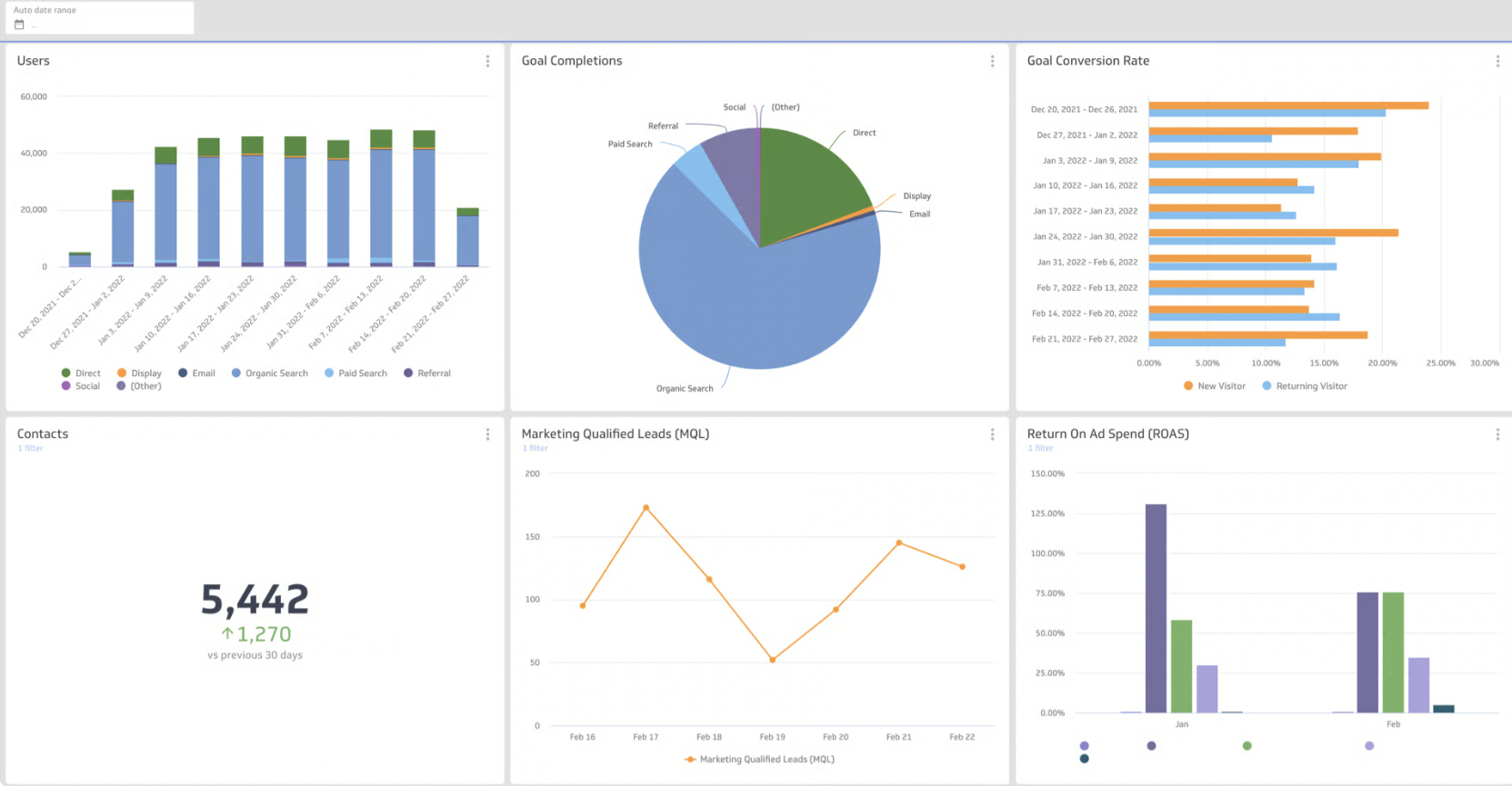Expand the Auto date range selector
The height and width of the screenshot is (786, 1512).
[x=99, y=18]
